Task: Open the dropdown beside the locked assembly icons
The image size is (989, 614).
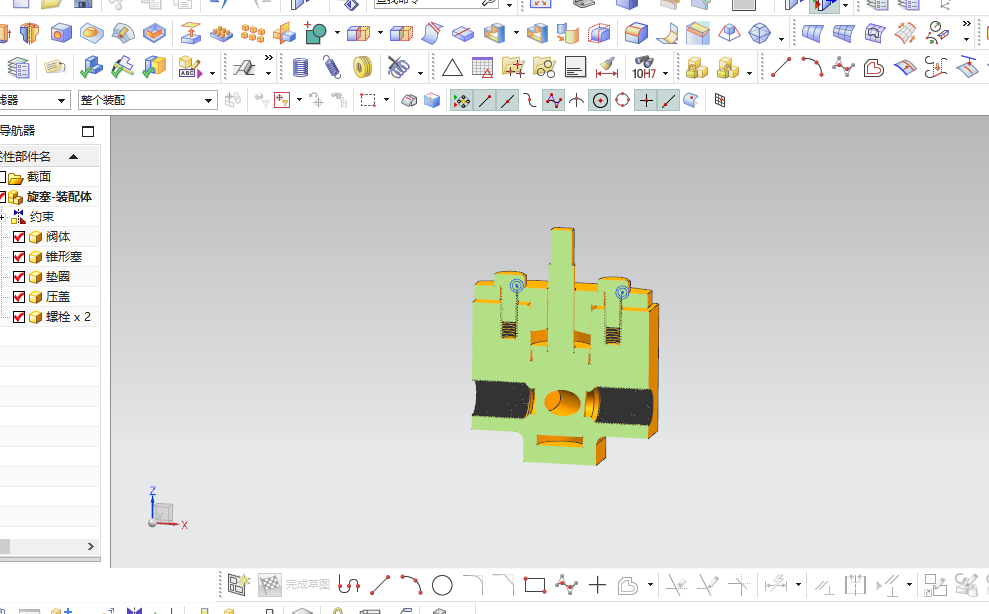Action: pyautogui.click(x=749, y=73)
